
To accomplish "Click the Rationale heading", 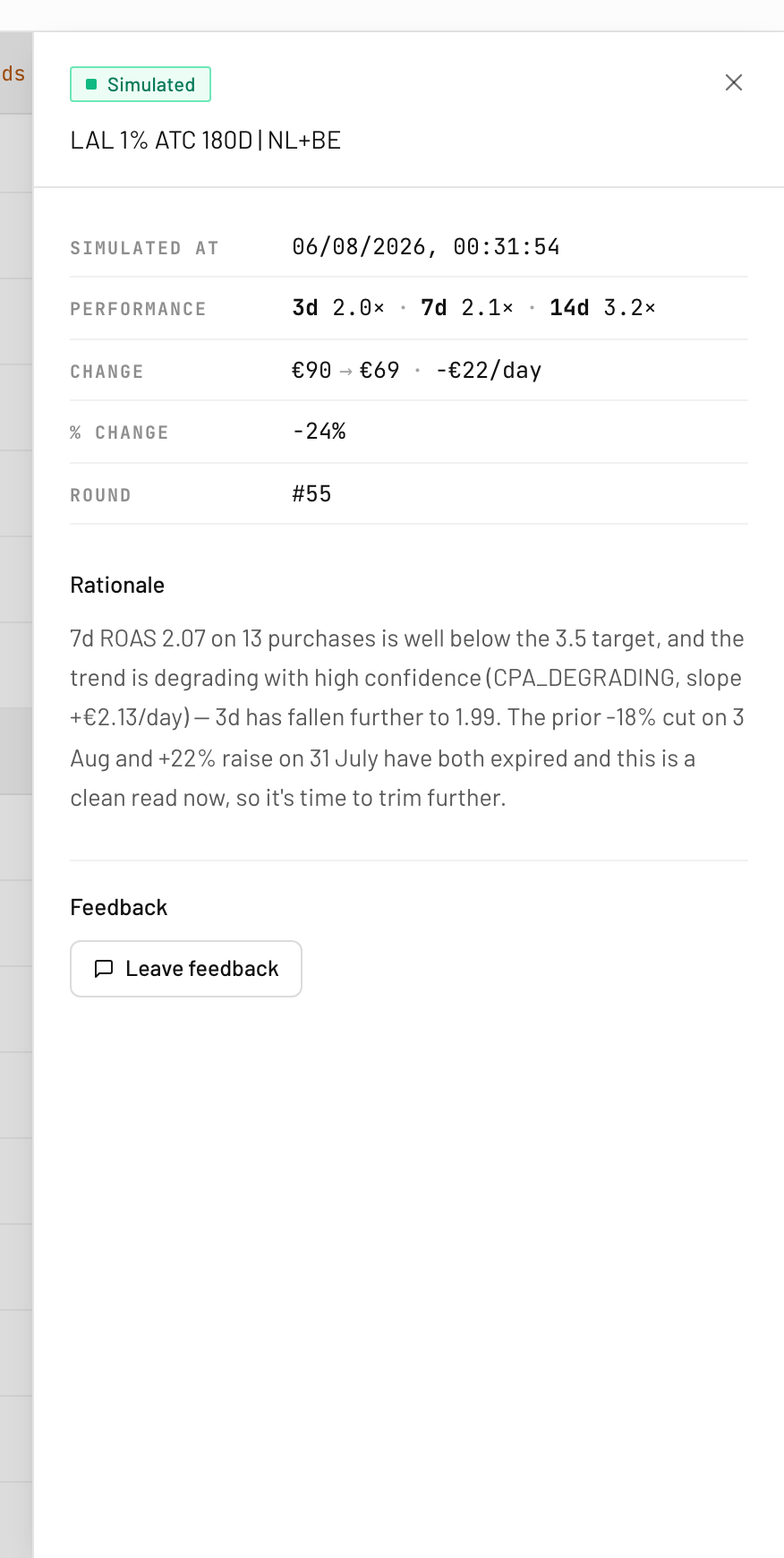I will (117, 586).
